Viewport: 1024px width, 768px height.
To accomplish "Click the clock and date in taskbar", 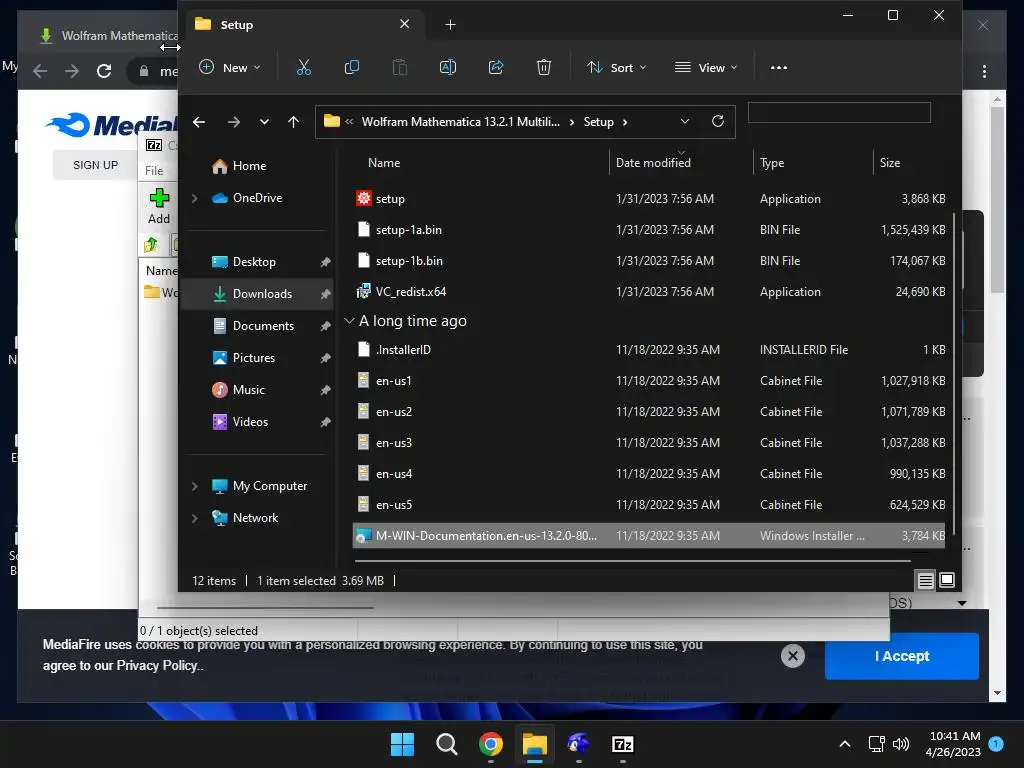I will 953,744.
